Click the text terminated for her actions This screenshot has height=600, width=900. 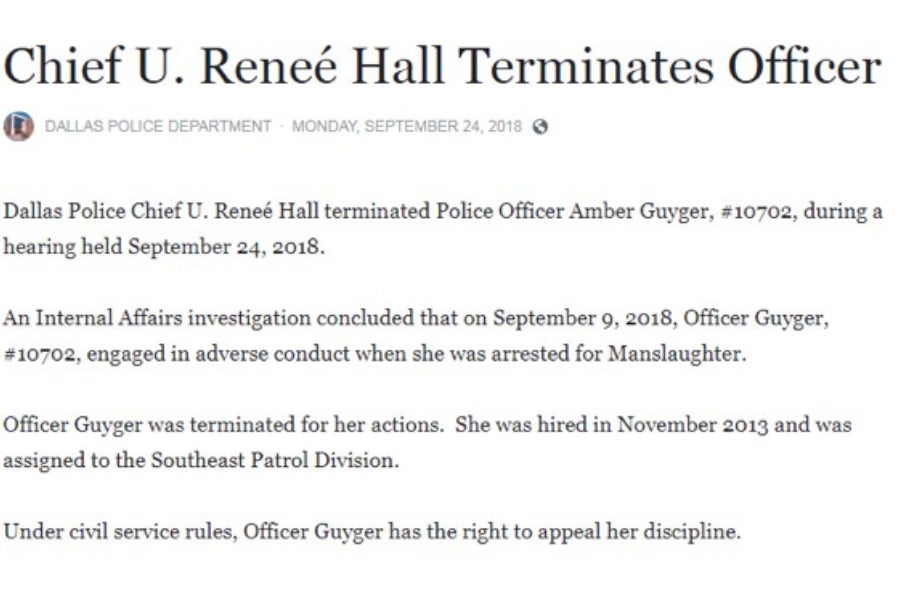[317, 425]
